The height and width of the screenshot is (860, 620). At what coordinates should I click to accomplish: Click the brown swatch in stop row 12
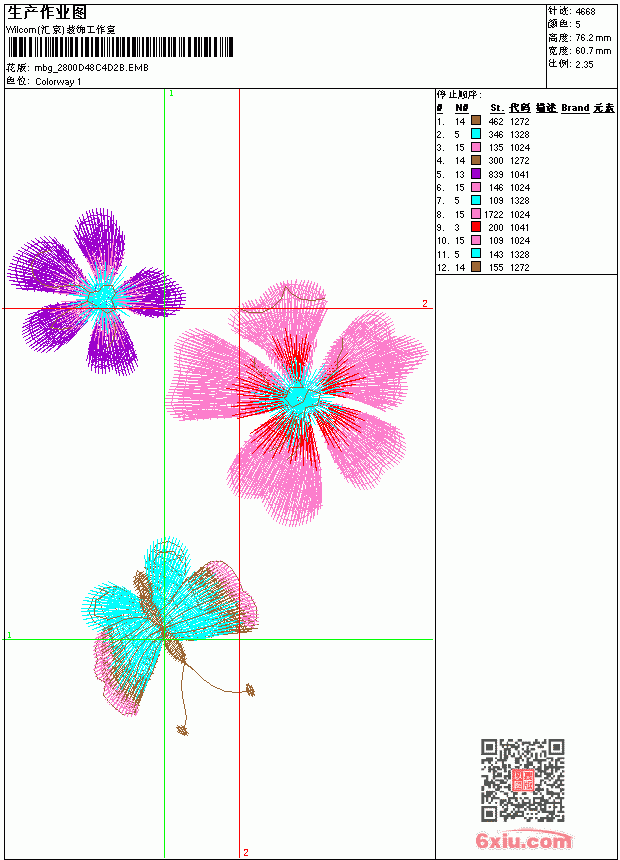(476, 267)
